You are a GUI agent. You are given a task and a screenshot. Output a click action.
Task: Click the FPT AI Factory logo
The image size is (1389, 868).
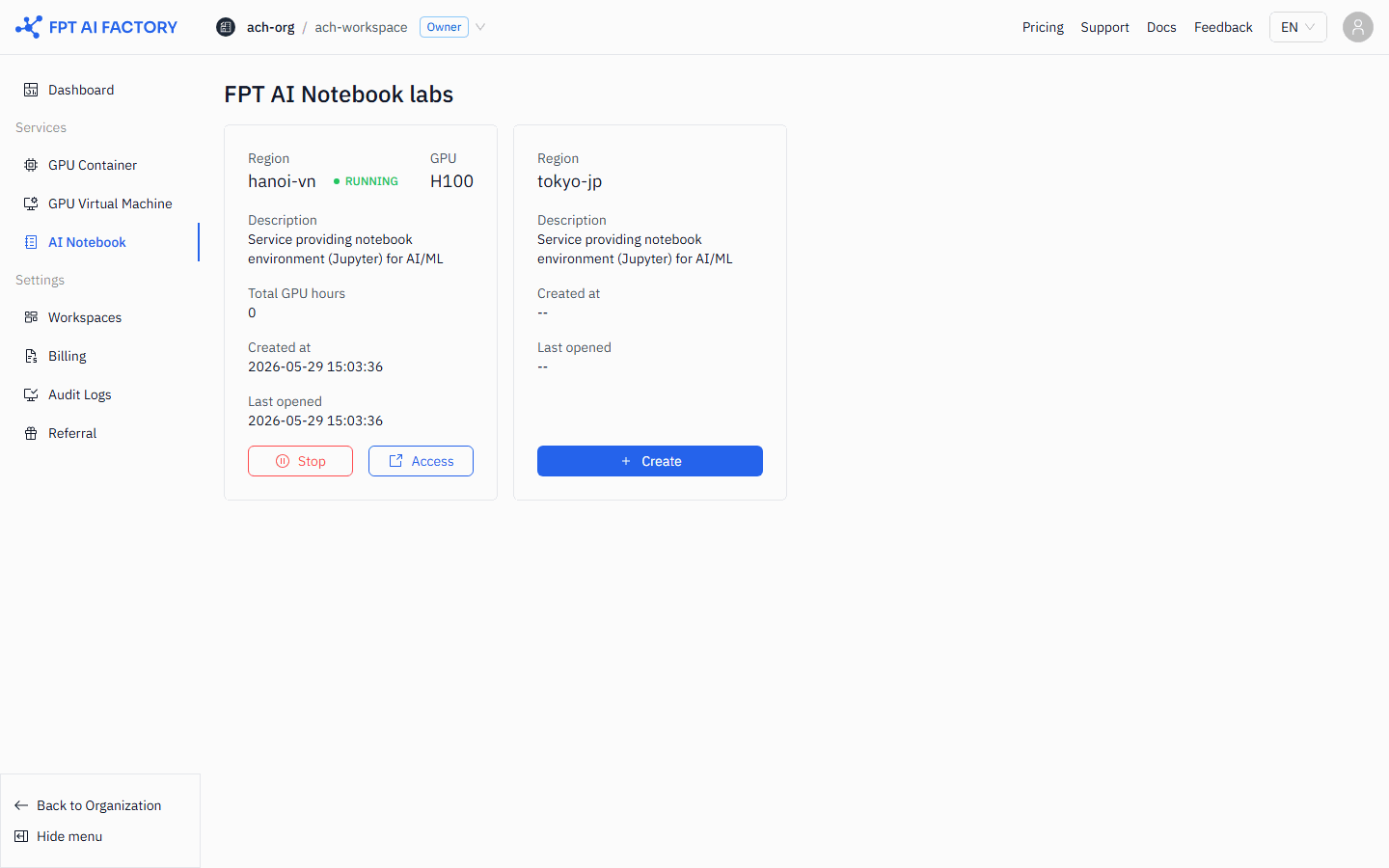click(x=96, y=27)
